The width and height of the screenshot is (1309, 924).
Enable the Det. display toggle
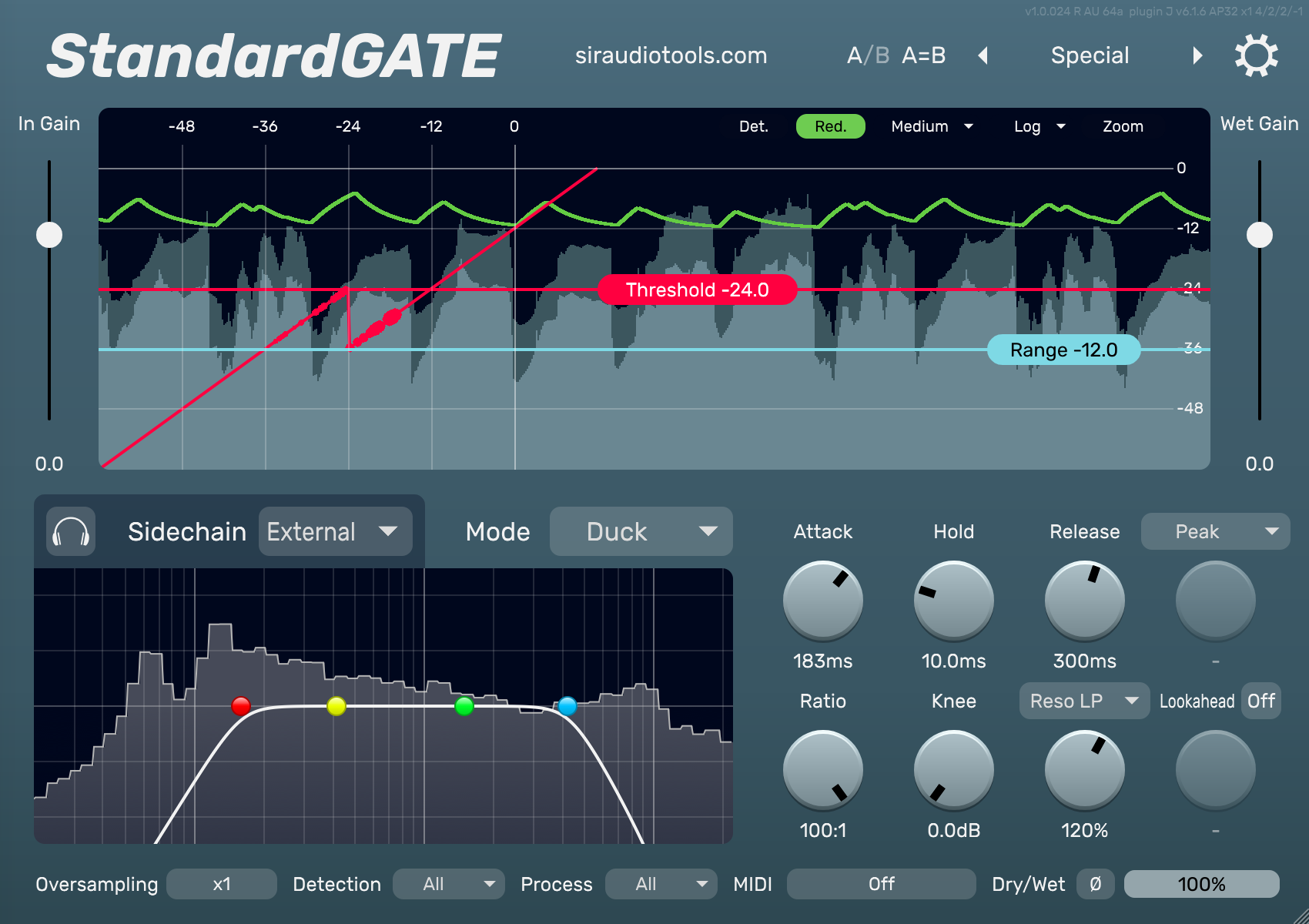(x=754, y=126)
